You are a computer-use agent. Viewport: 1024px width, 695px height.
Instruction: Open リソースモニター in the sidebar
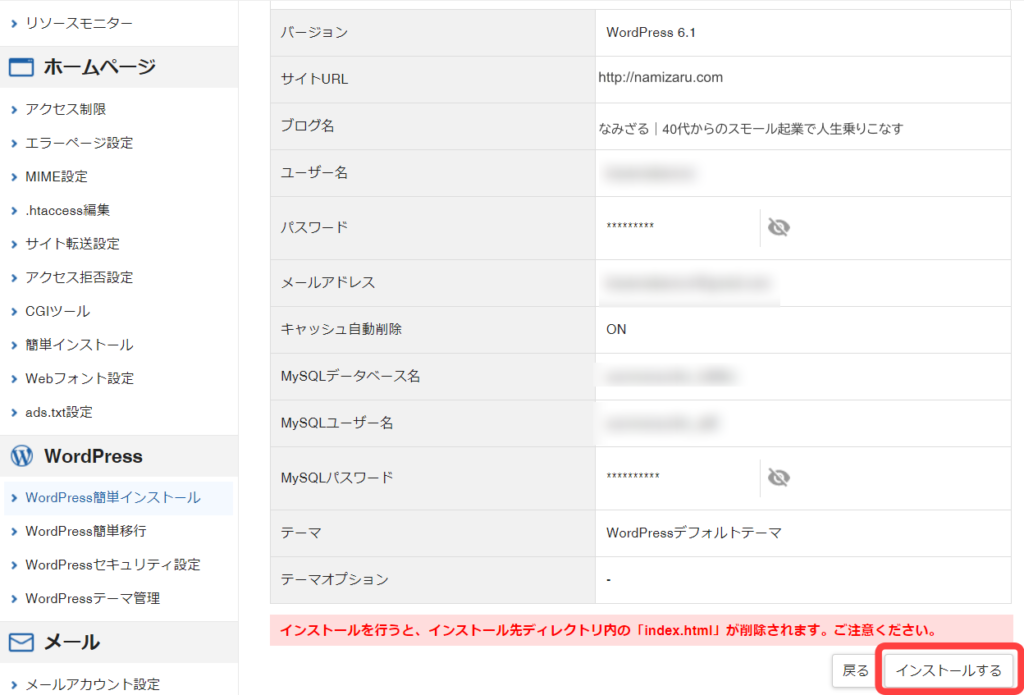point(78,24)
